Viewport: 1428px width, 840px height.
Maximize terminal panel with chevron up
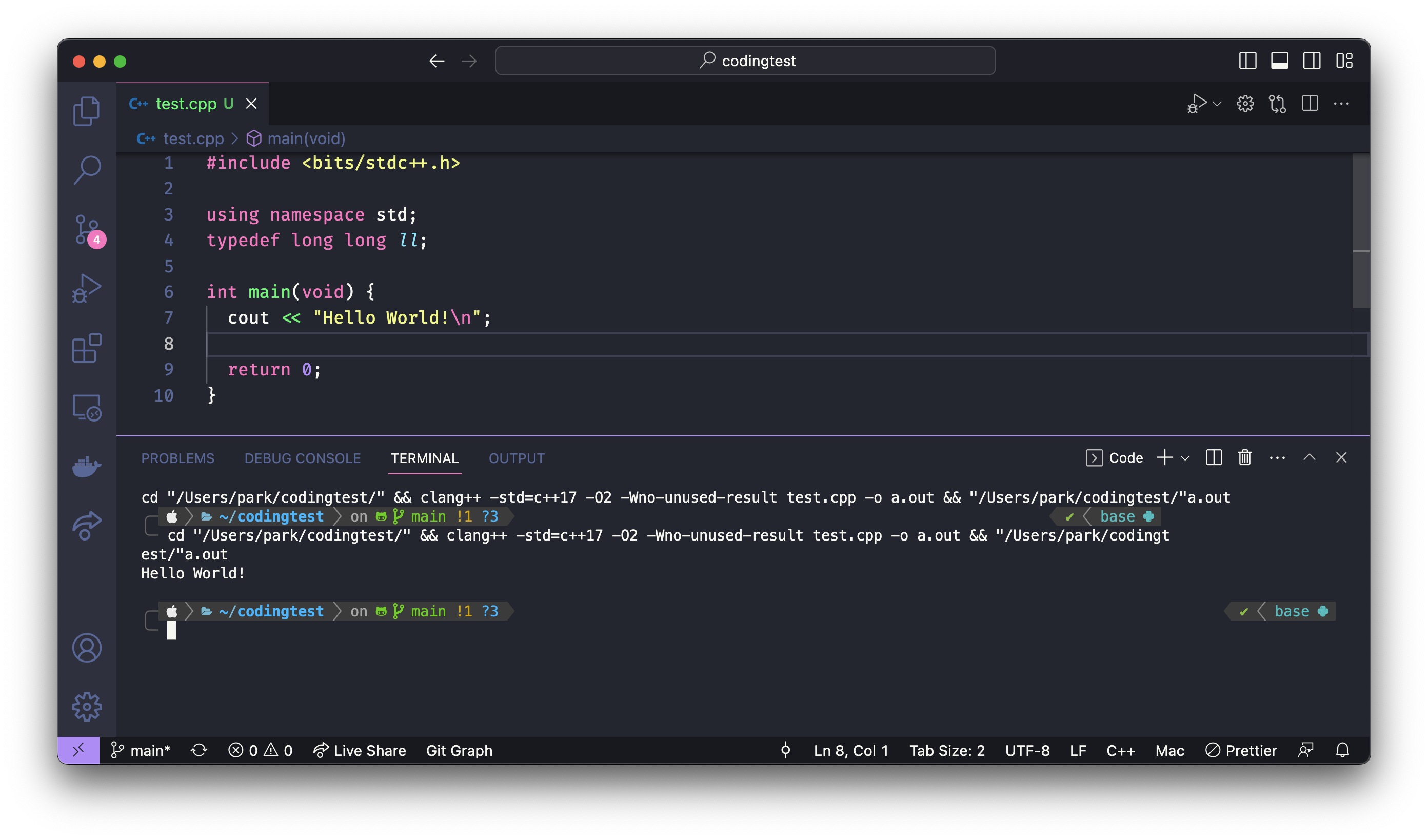click(x=1309, y=457)
